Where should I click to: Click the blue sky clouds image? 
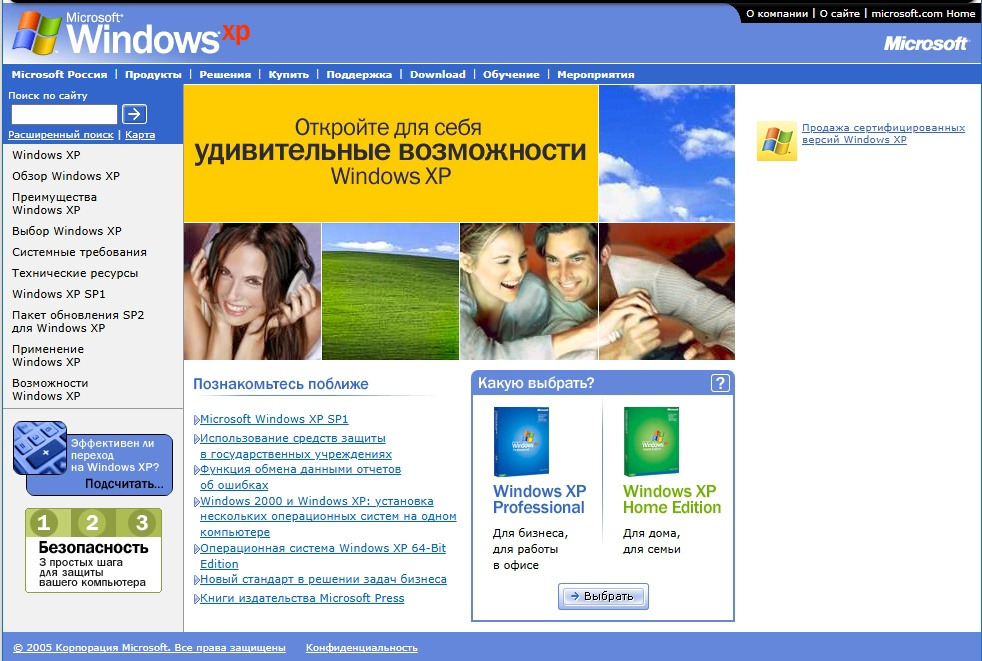(x=667, y=154)
